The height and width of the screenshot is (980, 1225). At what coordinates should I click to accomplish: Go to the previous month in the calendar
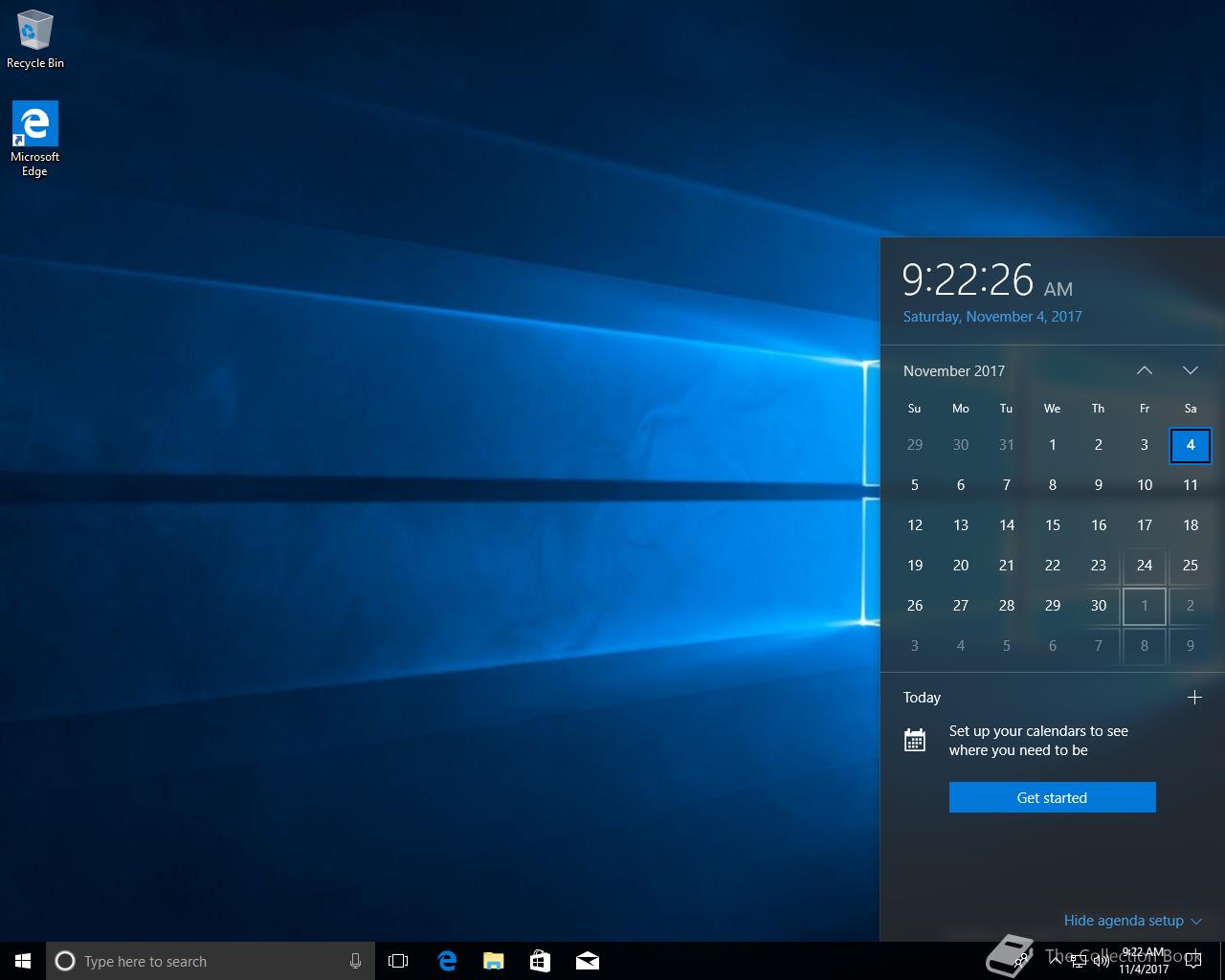coord(1145,370)
